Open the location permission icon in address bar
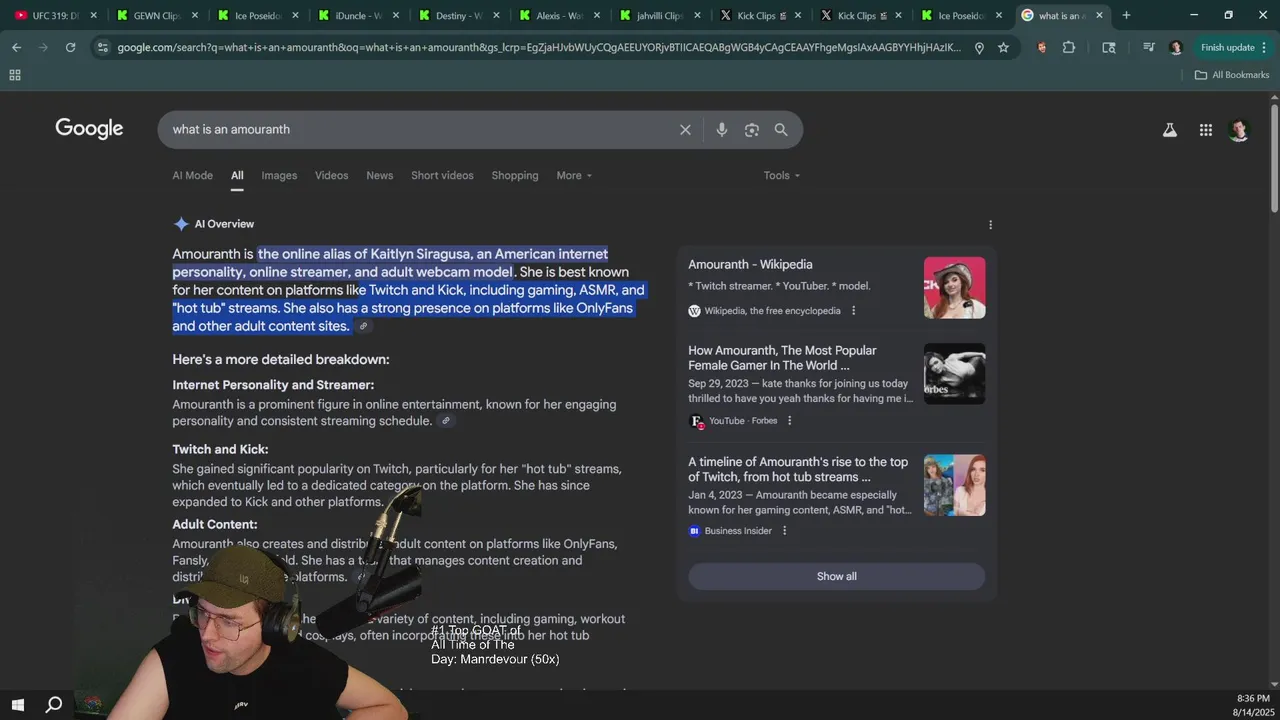The image size is (1280, 720). [979, 47]
